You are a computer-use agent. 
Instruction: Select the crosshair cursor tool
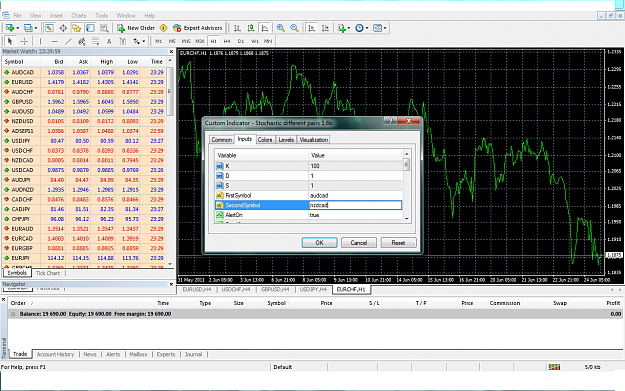point(24,41)
